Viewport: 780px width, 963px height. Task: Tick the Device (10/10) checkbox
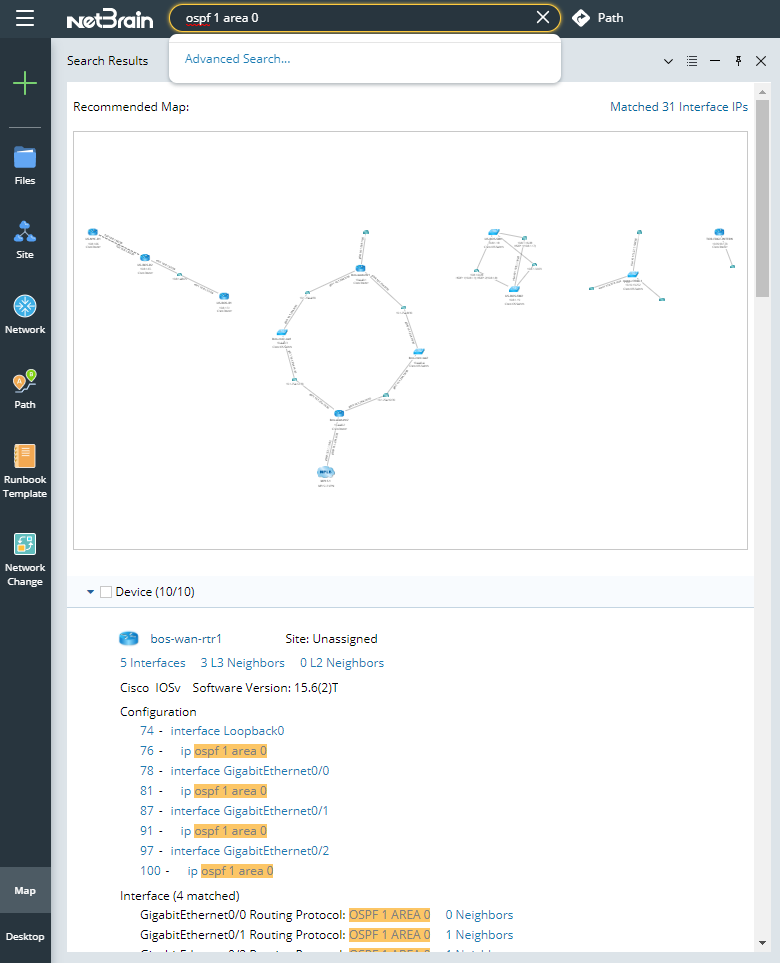(x=106, y=592)
